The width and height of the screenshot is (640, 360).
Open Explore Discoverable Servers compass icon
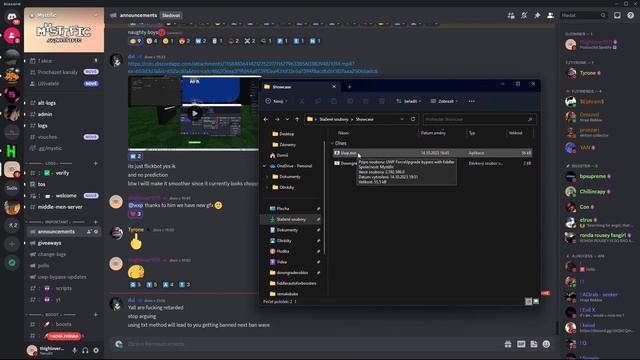(x=12, y=262)
